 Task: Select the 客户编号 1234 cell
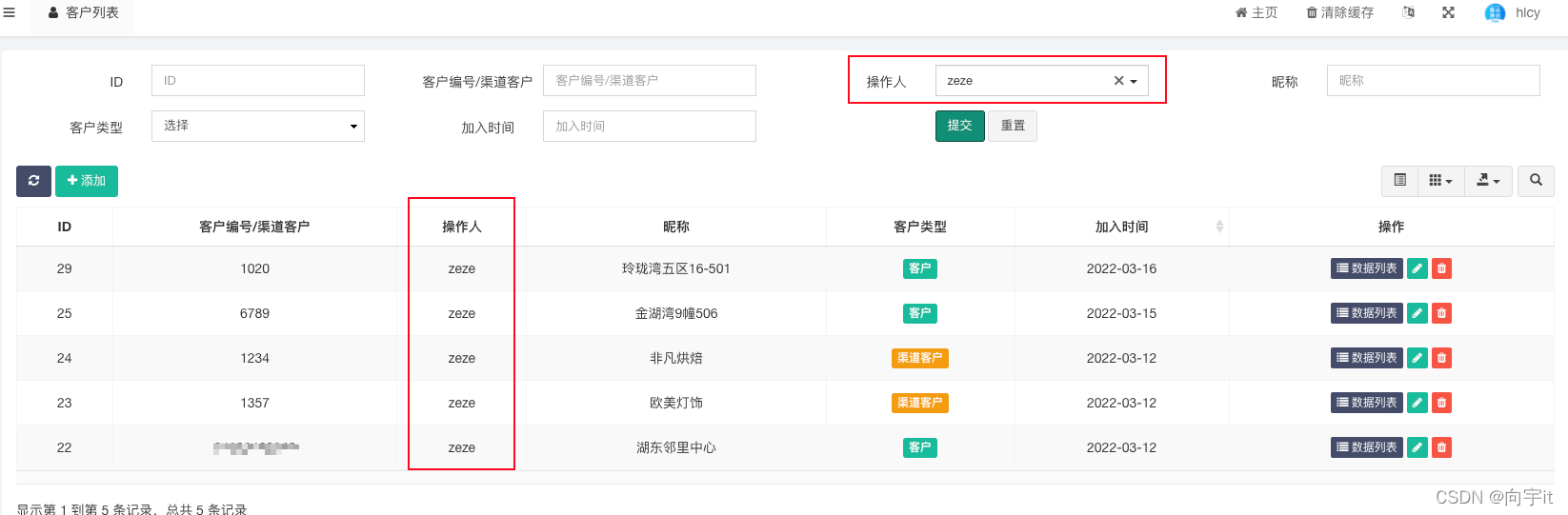tap(254, 358)
